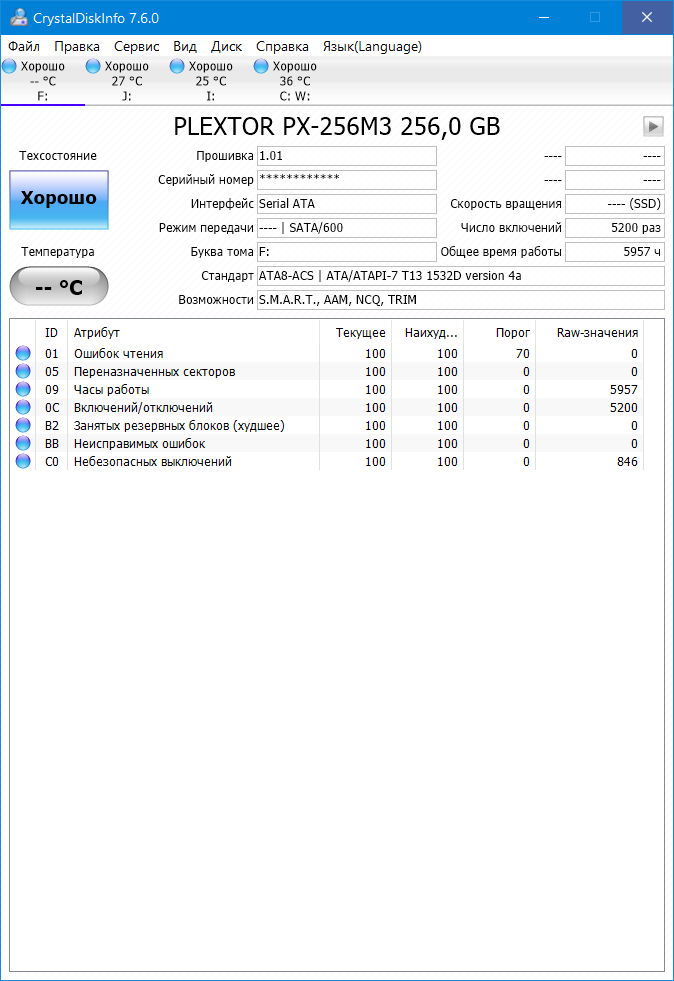Open the Диск menu
The image size is (674, 981).
point(226,46)
